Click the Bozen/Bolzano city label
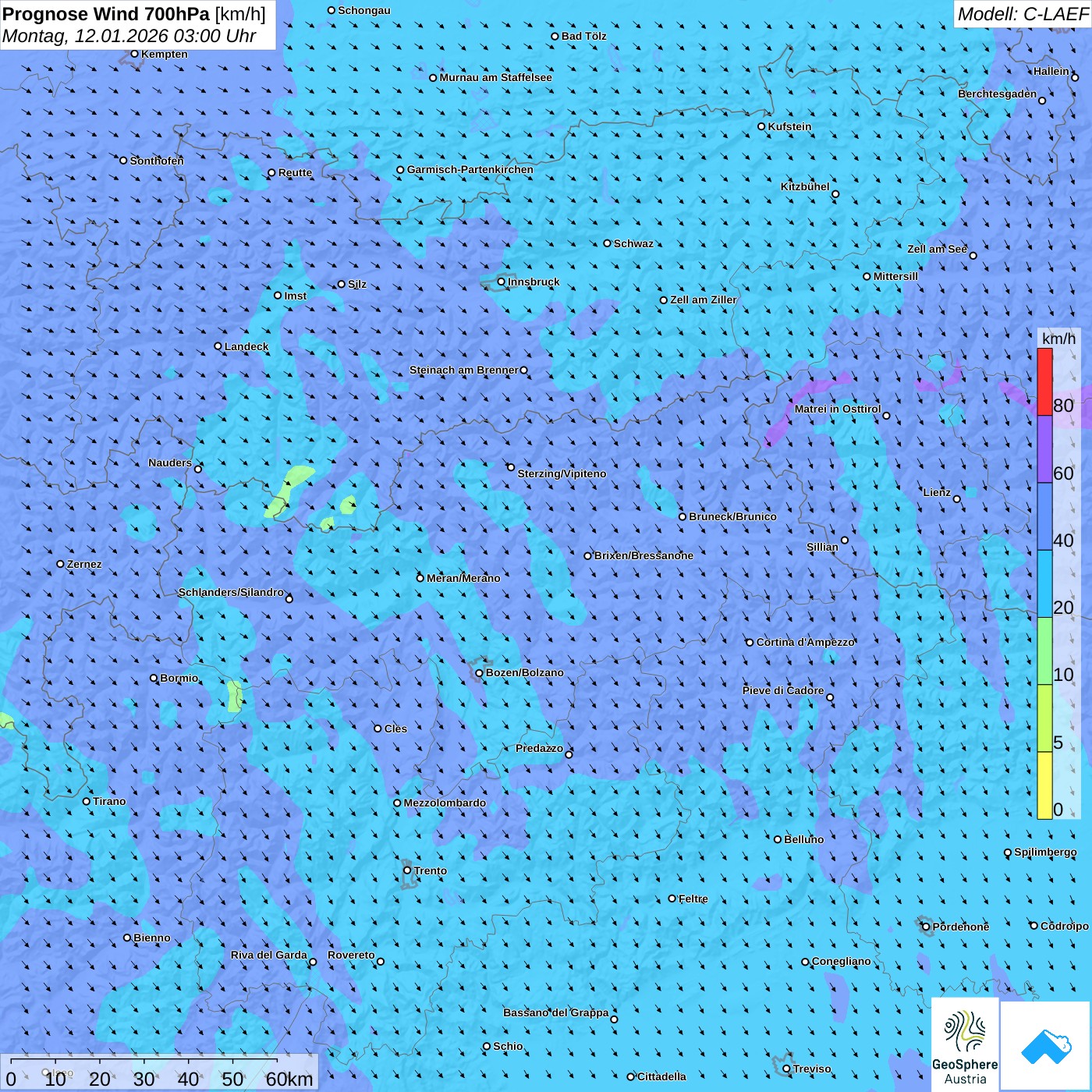 pyautogui.click(x=524, y=672)
